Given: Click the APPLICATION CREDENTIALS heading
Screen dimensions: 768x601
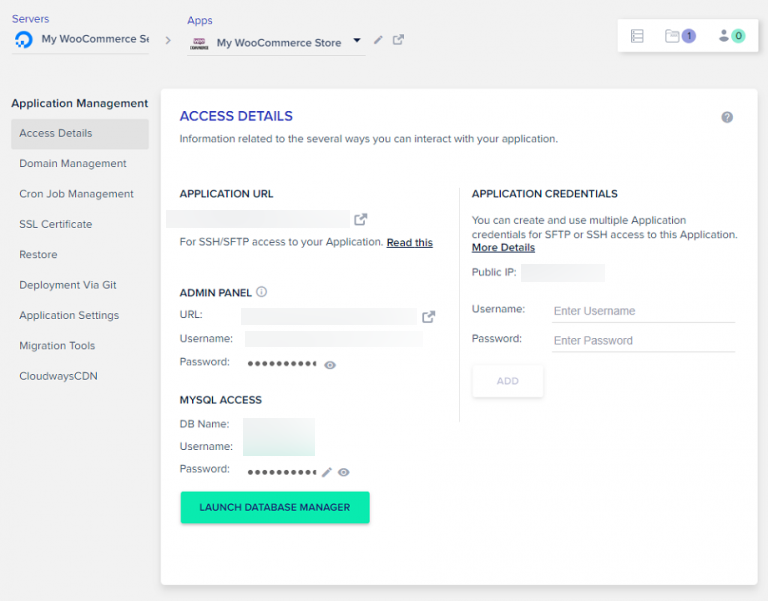Looking at the screenshot, I should tap(544, 194).
